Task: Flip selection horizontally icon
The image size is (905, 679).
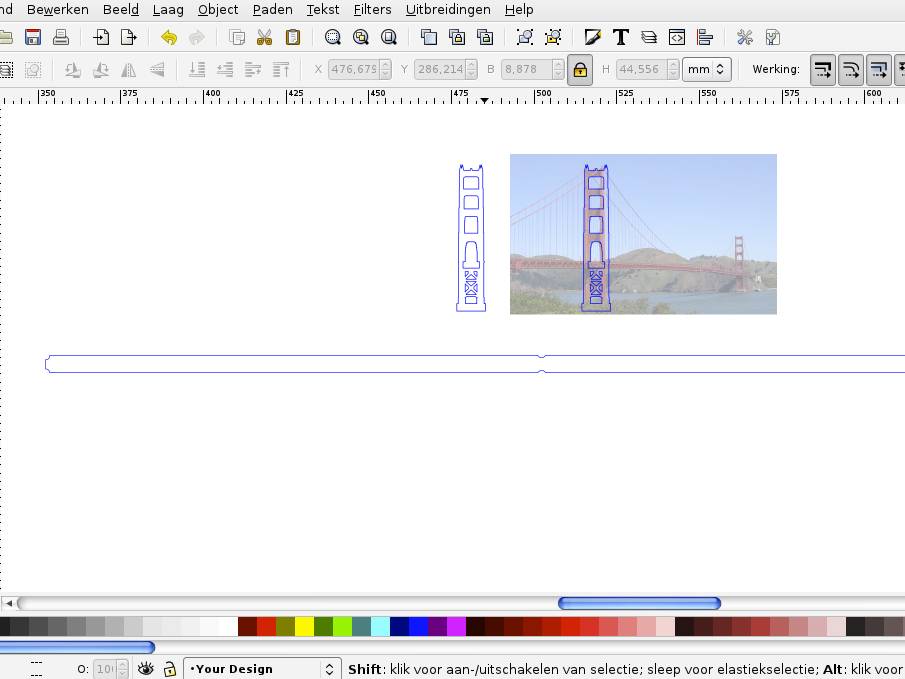Action: point(128,70)
